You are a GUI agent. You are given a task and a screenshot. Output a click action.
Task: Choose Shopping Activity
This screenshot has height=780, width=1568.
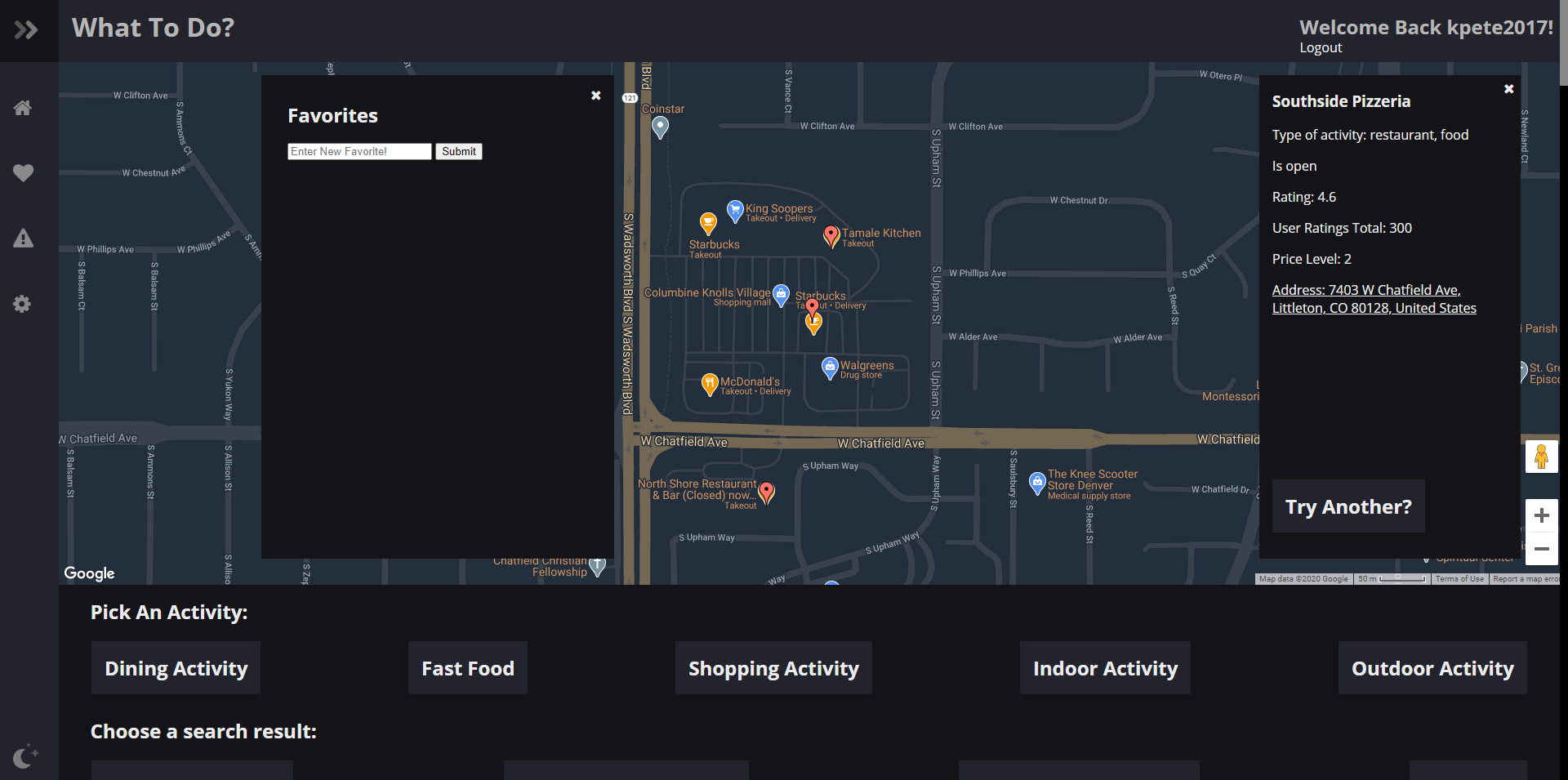click(773, 668)
